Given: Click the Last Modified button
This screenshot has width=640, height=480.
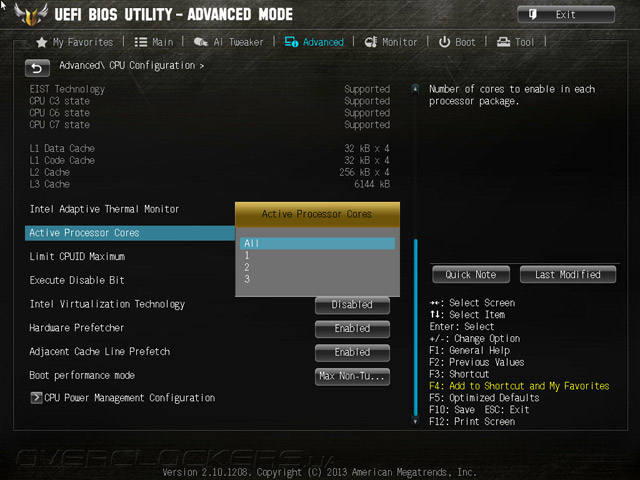Looking at the screenshot, I should click(568, 275).
